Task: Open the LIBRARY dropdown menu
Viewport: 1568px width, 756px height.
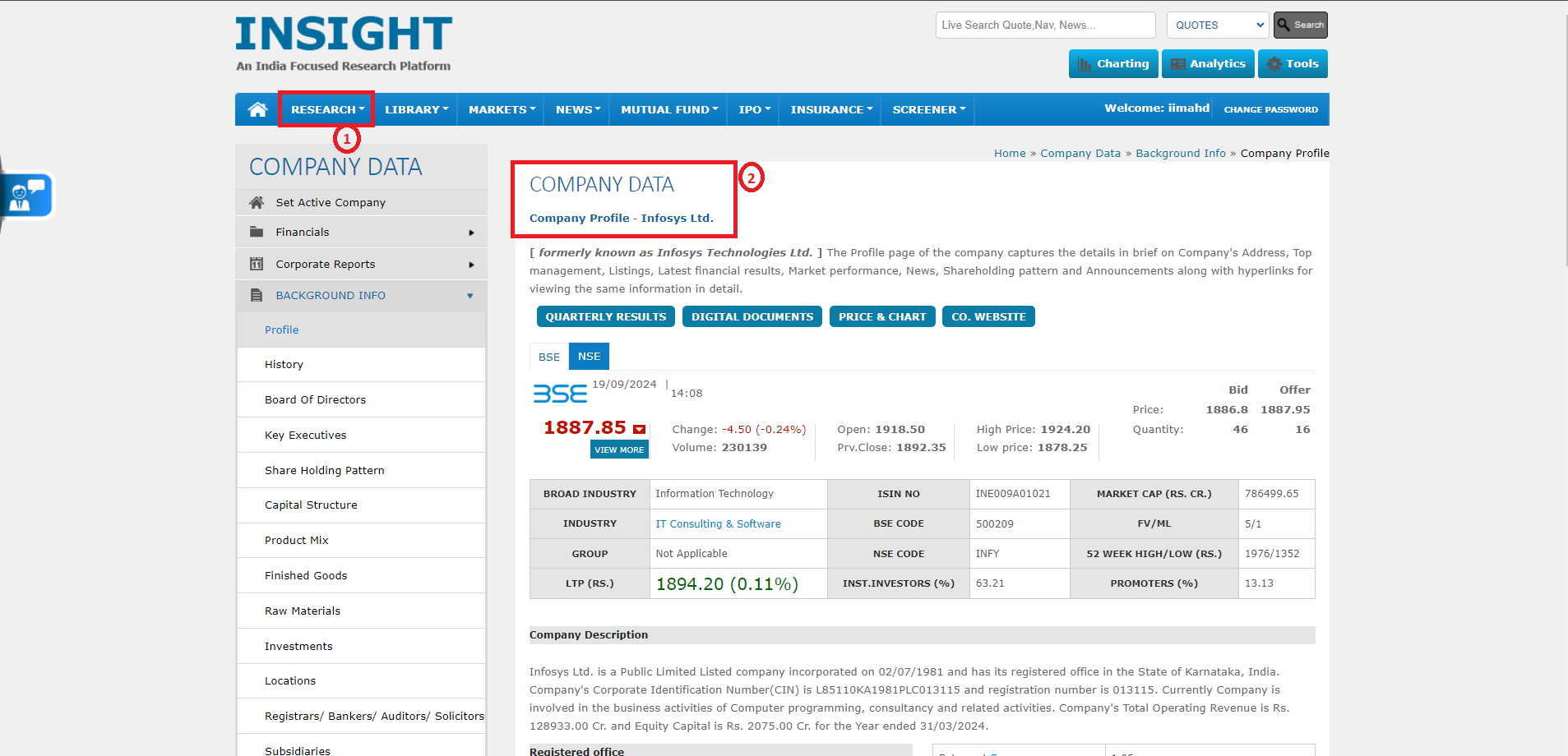Action: click(x=416, y=109)
